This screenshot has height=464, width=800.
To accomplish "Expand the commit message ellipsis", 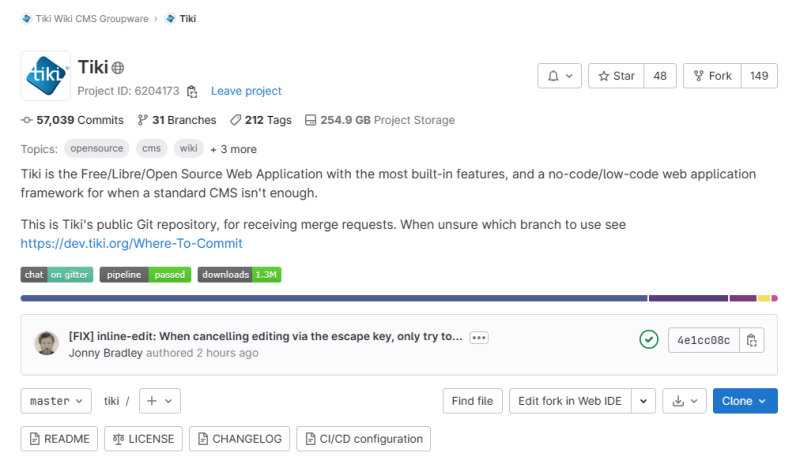I will coord(479,337).
